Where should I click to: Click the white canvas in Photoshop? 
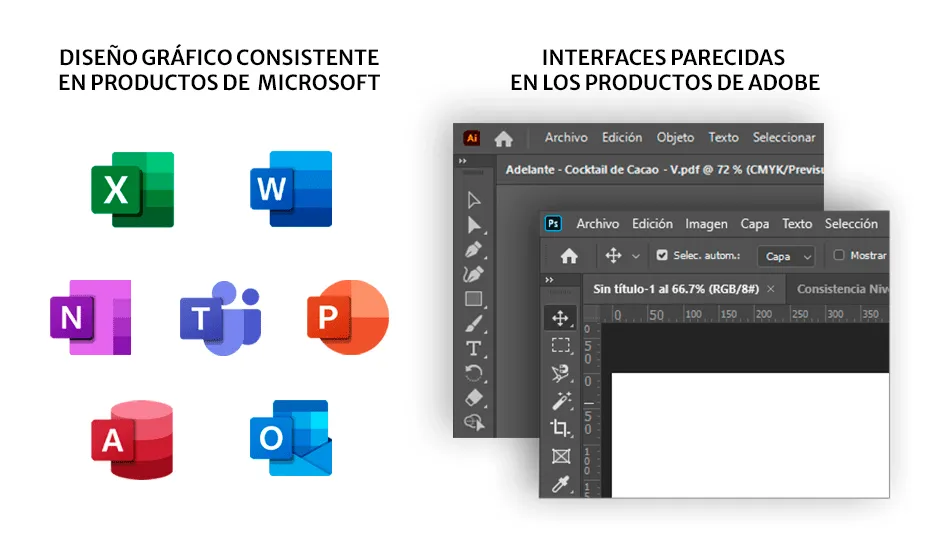point(750,435)
